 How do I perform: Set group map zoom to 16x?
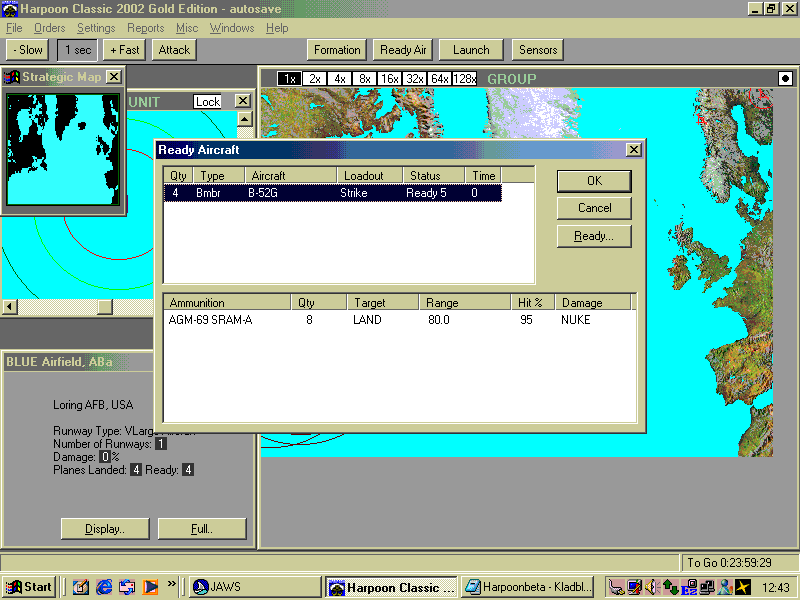click(x=389, y=79)
